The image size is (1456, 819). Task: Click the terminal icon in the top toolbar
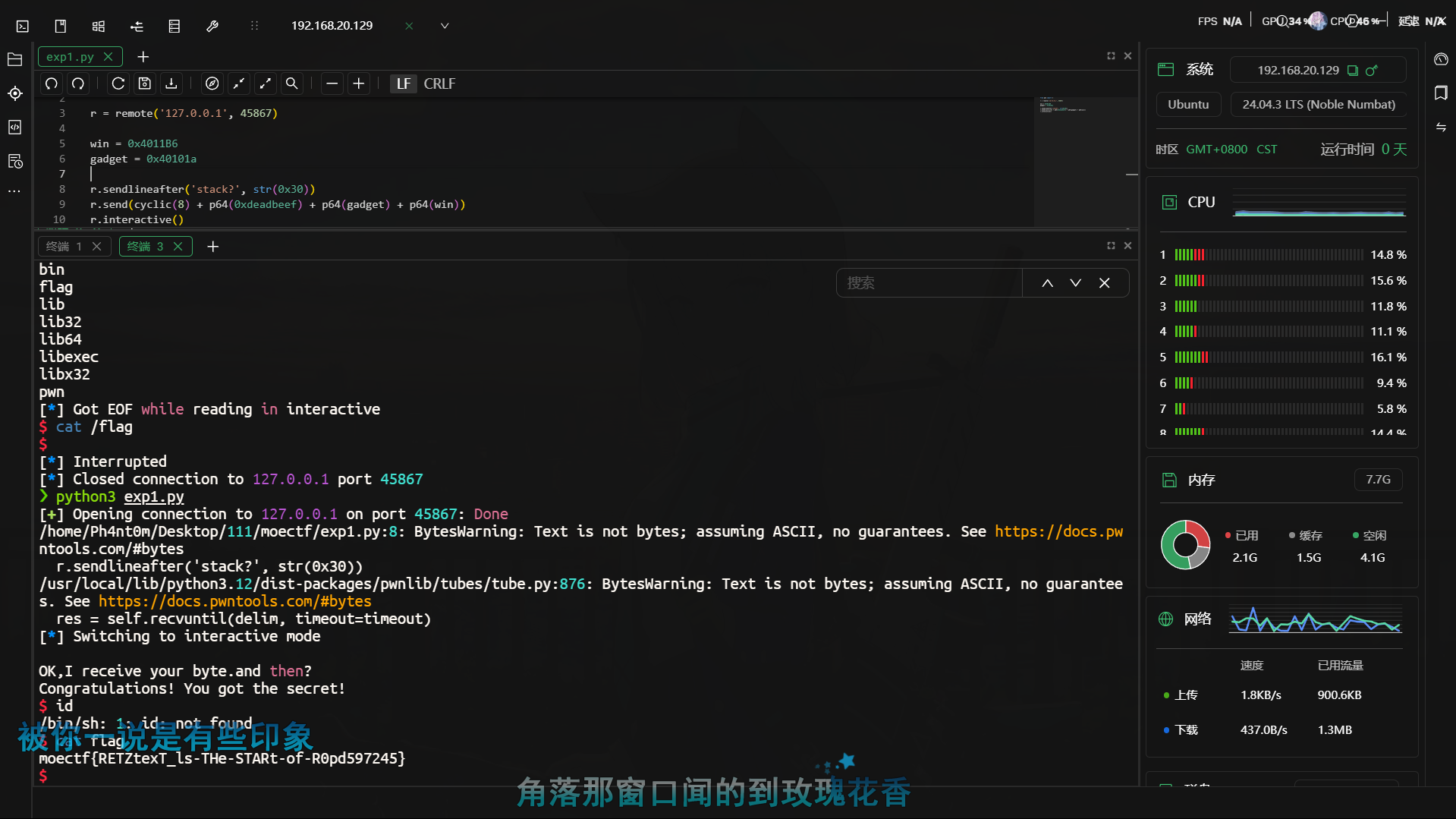coord(22,25)
